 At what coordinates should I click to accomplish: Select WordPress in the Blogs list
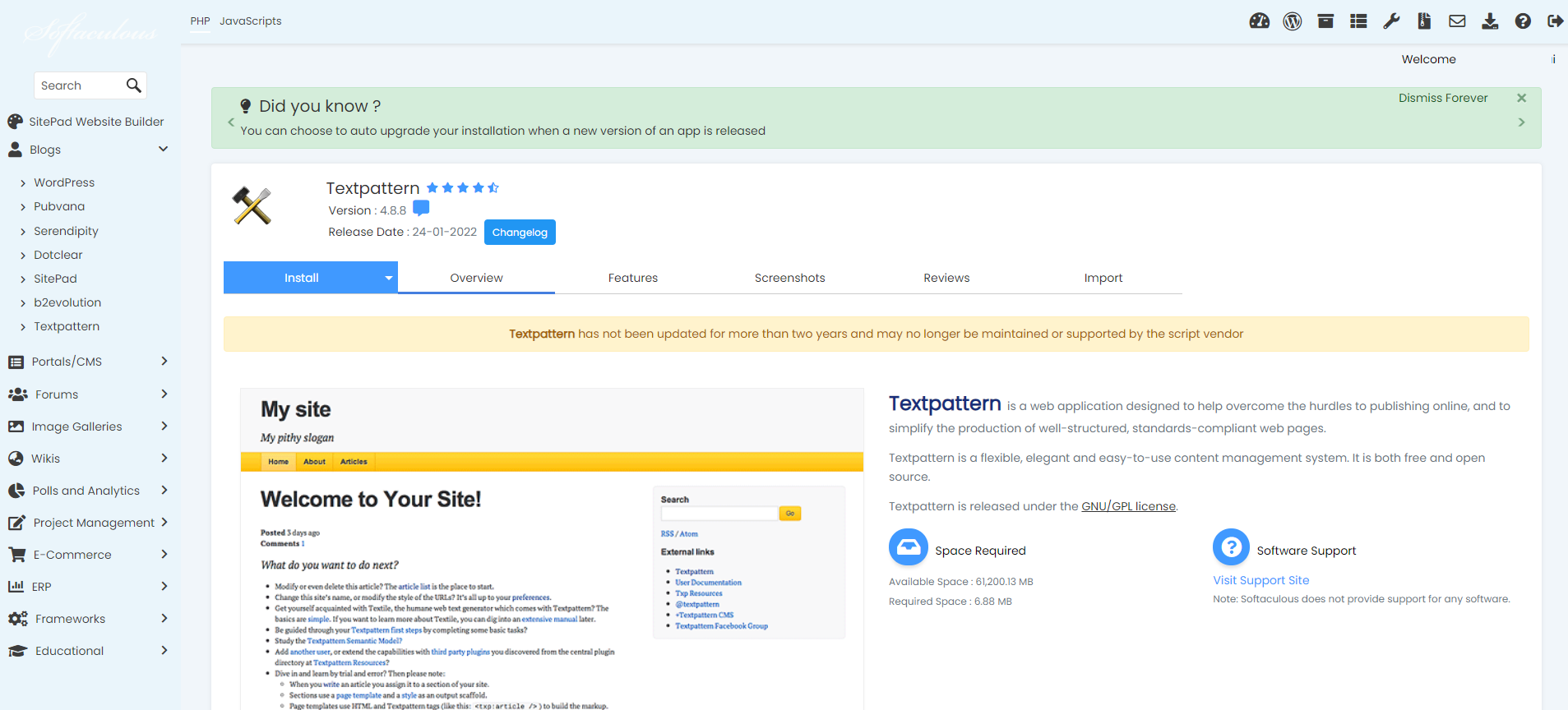pyautogui.click(x=64, y=182)
